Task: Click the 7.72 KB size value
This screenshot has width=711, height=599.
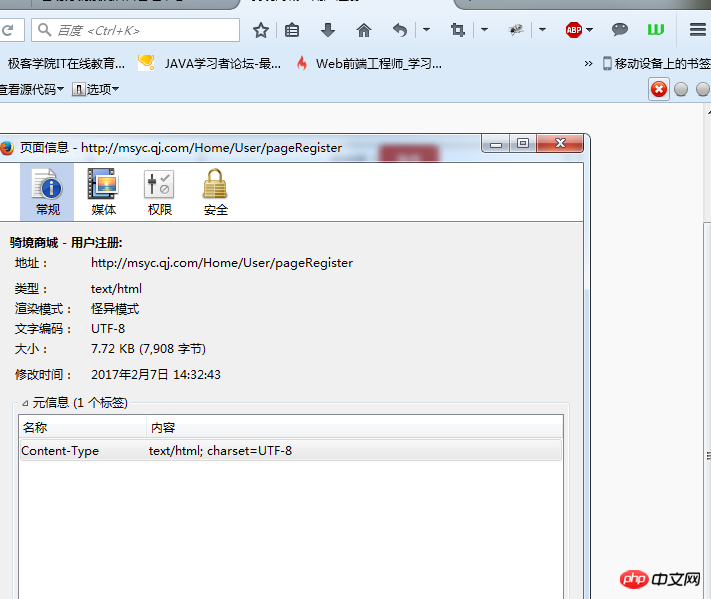Action: click(148, 349)
